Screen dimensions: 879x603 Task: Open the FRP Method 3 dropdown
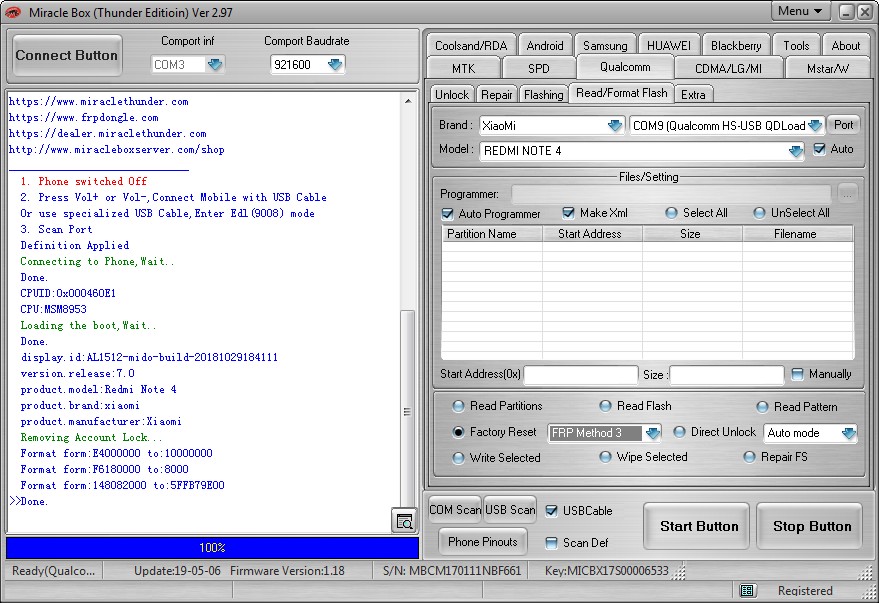[653, 433]
